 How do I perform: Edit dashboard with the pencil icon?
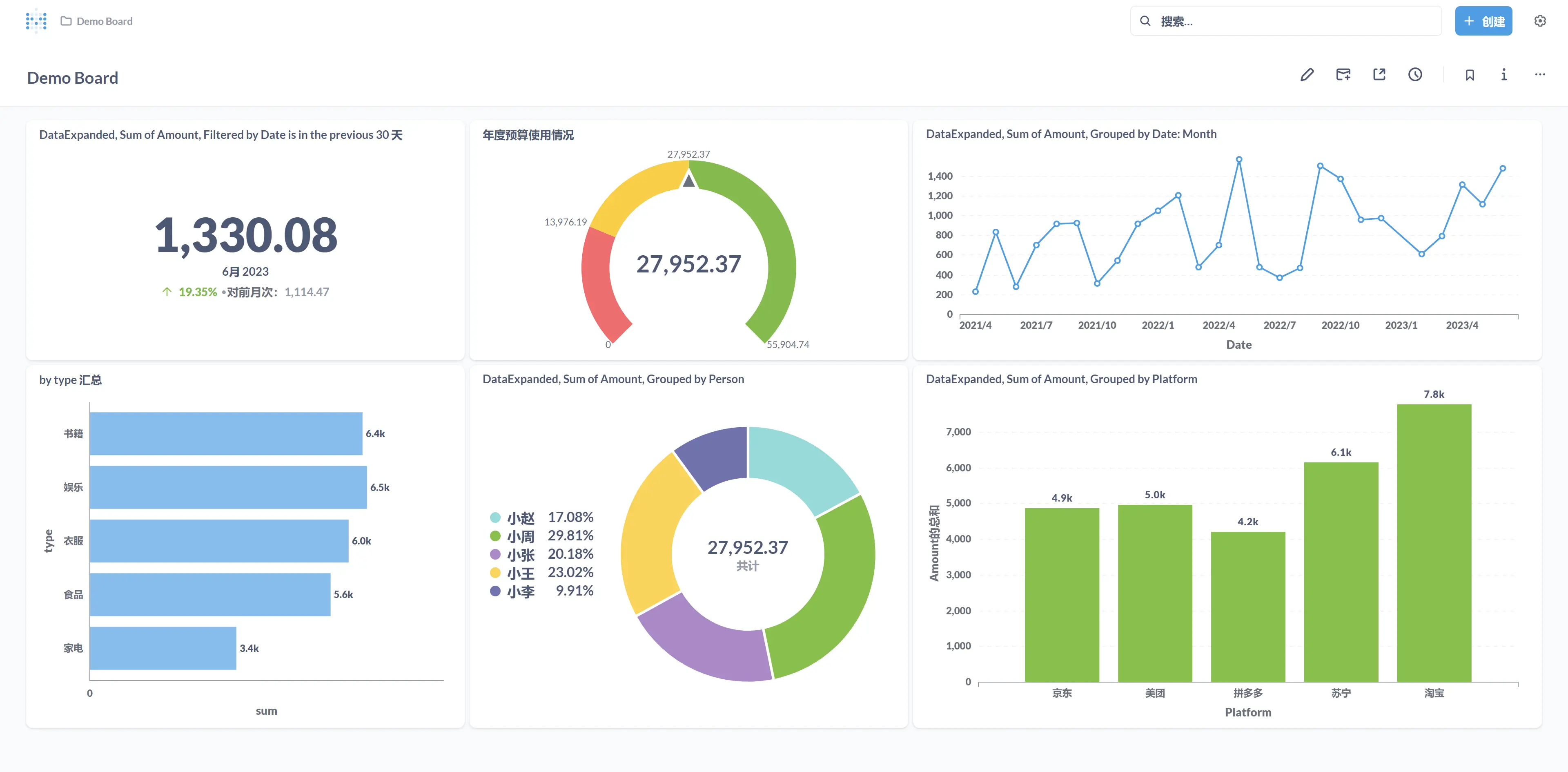click(1307, 75)
